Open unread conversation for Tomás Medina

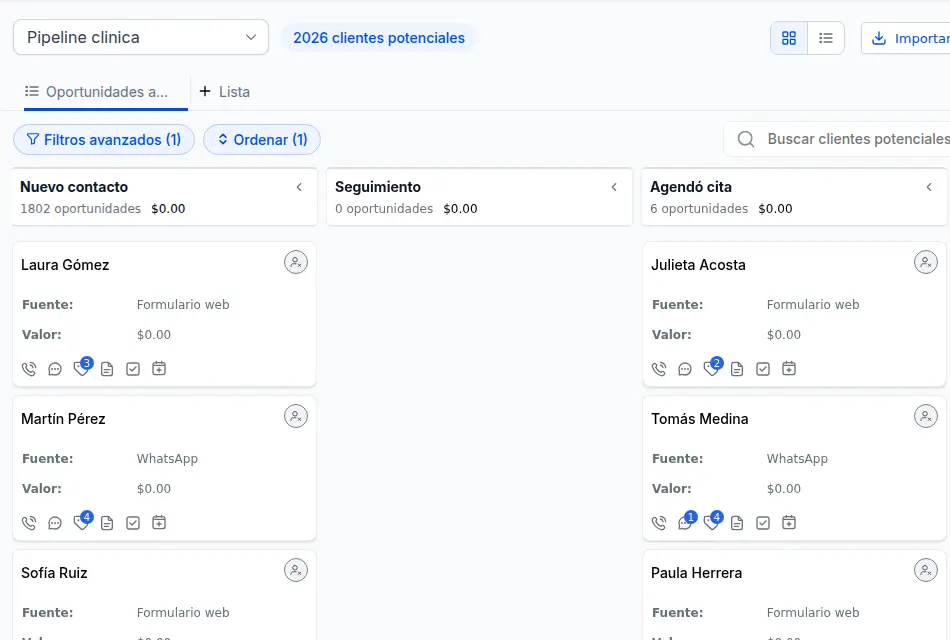point(686,521)
